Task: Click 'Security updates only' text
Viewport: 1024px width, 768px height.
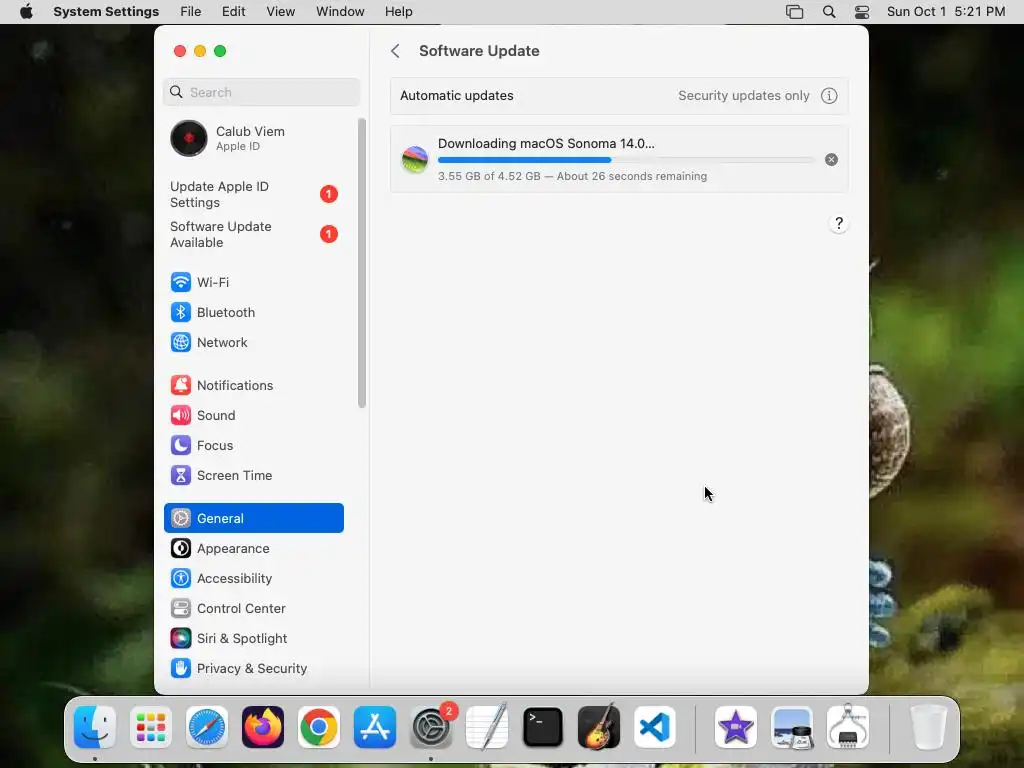Action: pyautogui.click(x=743, y=95)
